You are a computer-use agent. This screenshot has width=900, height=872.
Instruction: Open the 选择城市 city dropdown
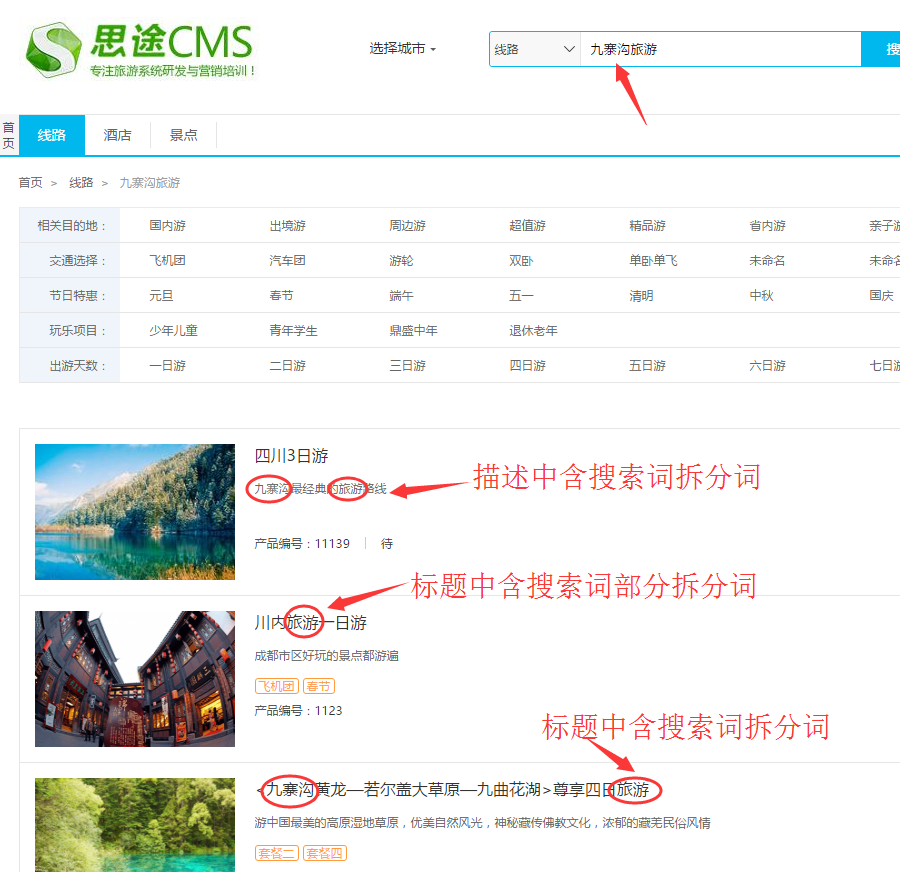click(402, 48)
